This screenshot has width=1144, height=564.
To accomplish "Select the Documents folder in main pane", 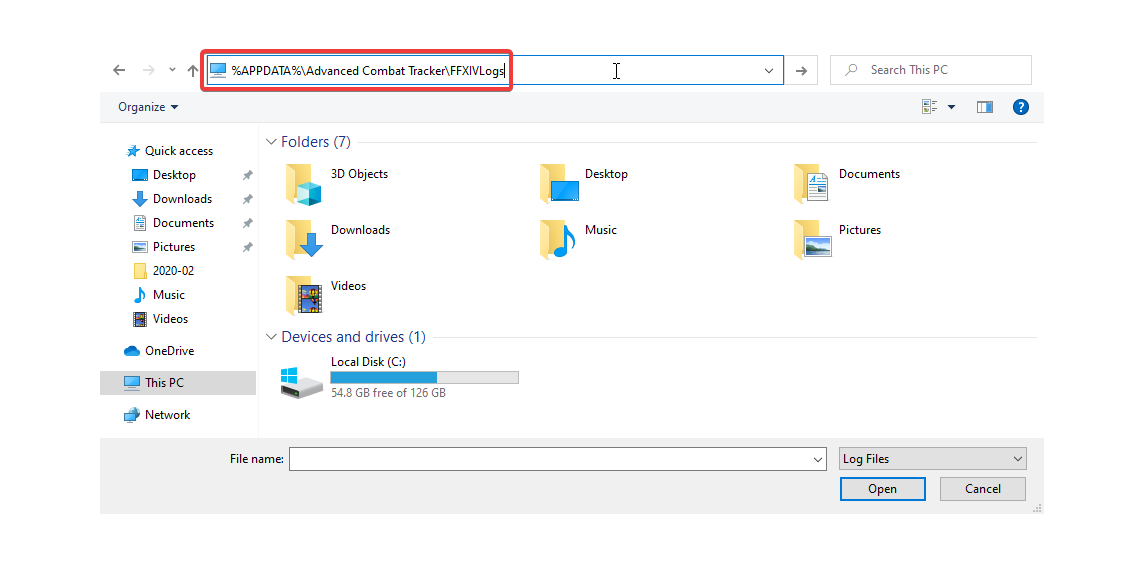I will 846,182.
